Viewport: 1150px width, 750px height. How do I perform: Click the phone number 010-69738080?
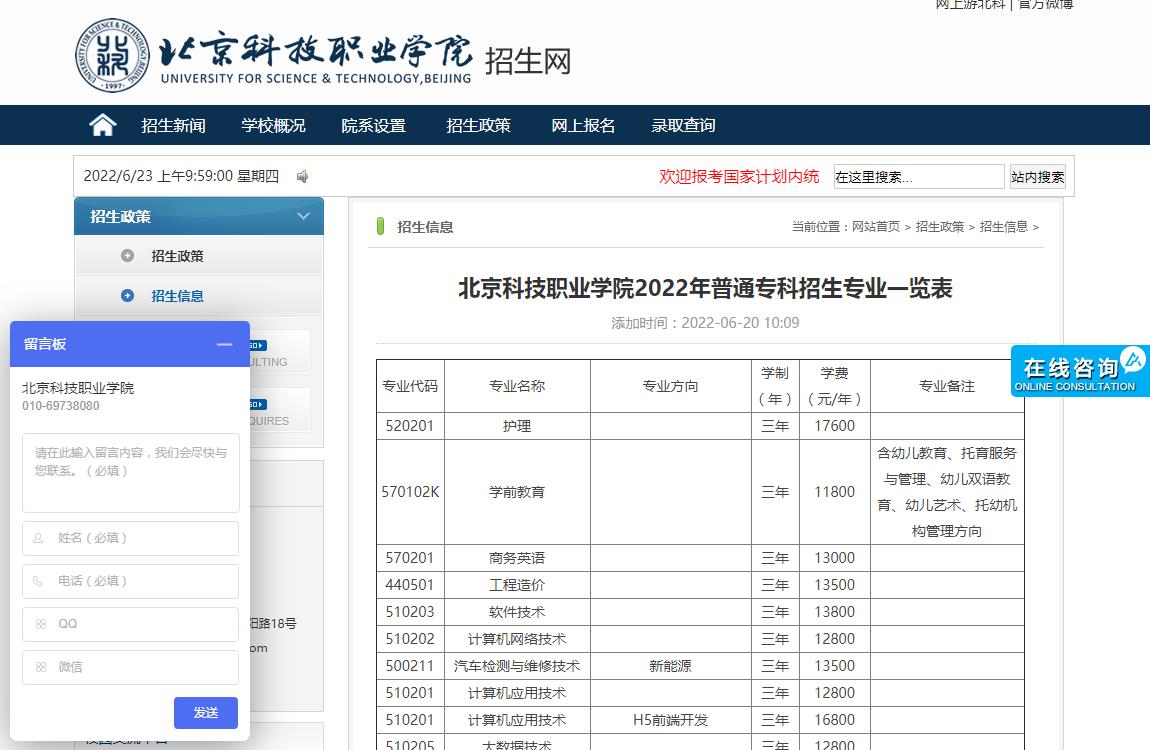point(61,405)
